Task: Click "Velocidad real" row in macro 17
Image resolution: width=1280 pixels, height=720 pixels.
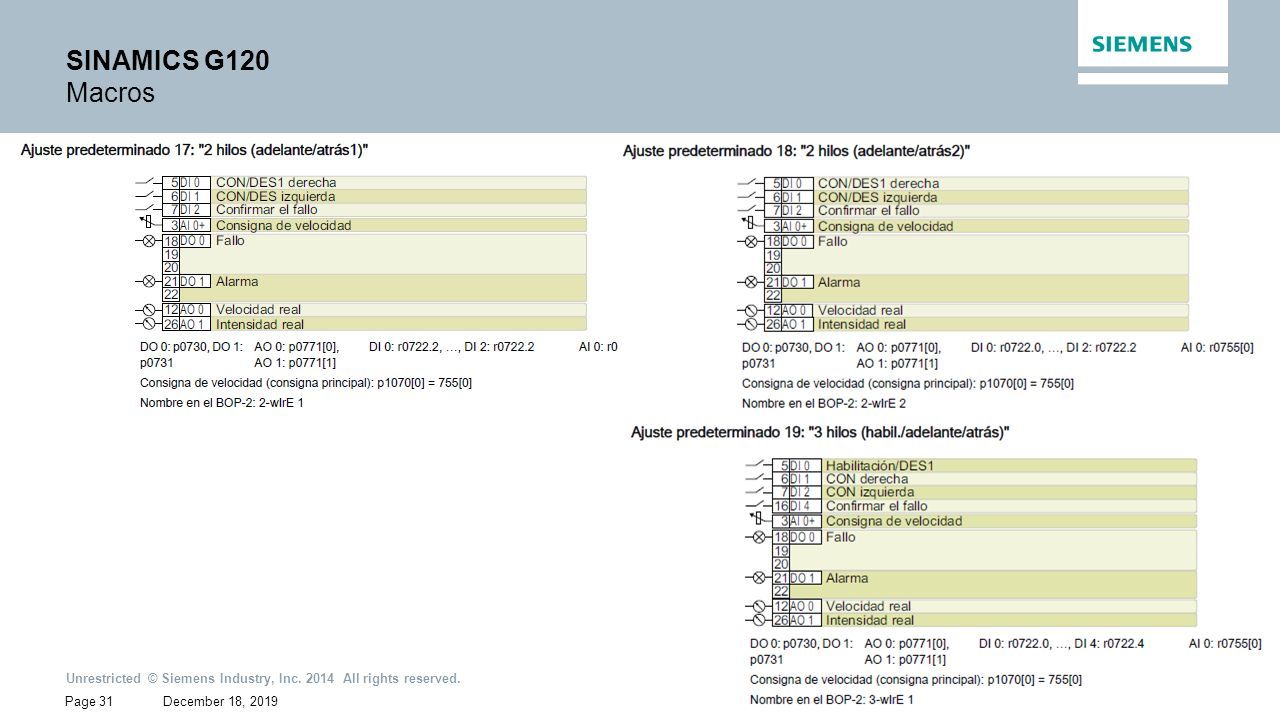Action: 374,310
